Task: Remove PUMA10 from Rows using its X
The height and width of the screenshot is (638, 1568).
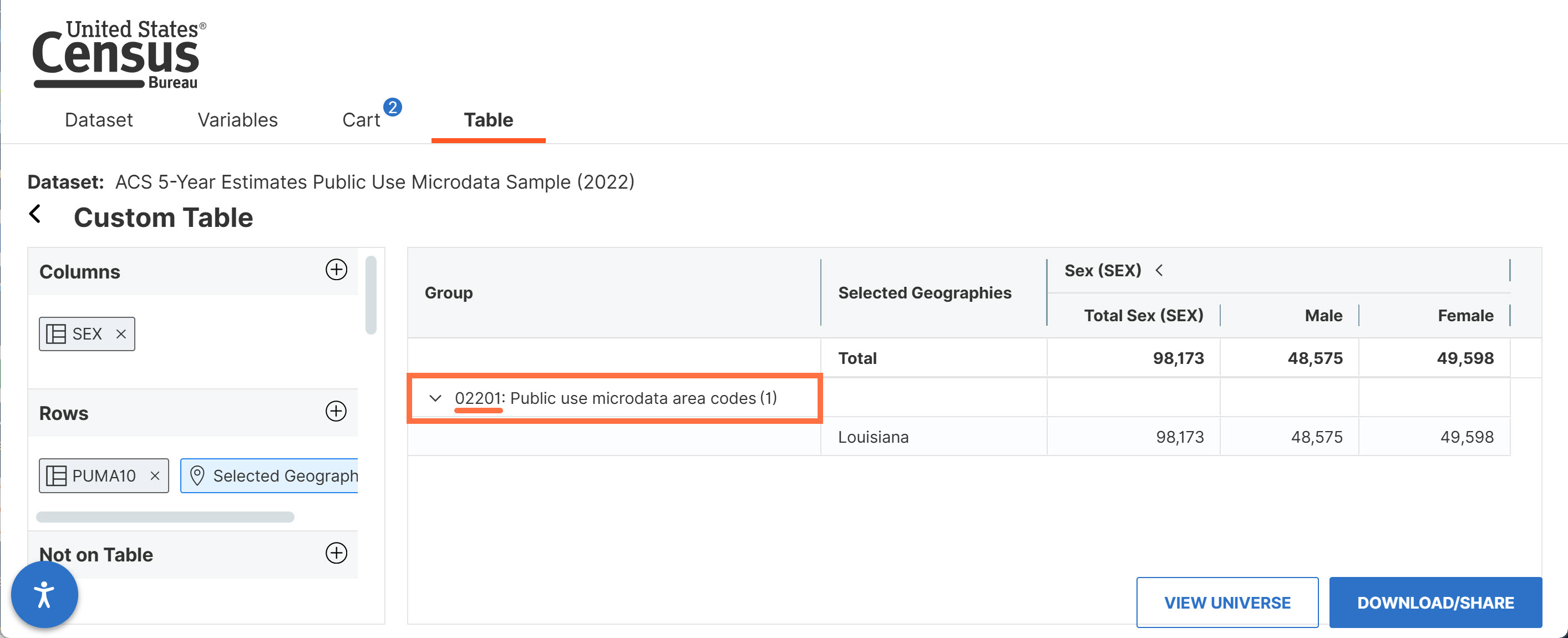Action: click(x=155, y=476)
